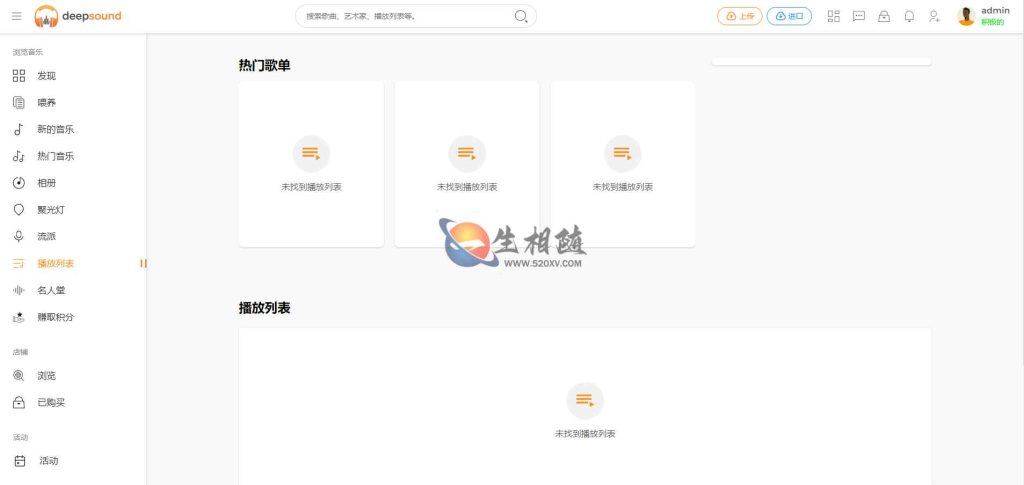Open the chat messages icon
This screenshot has height=485, width=1024.
859,16
